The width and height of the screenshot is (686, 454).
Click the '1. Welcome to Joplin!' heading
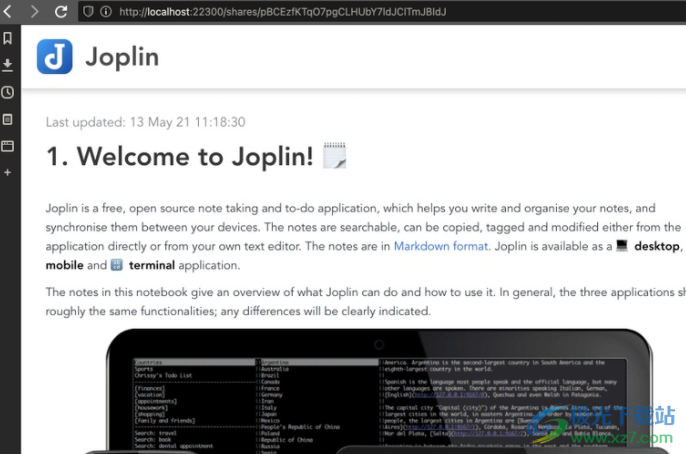180,156
